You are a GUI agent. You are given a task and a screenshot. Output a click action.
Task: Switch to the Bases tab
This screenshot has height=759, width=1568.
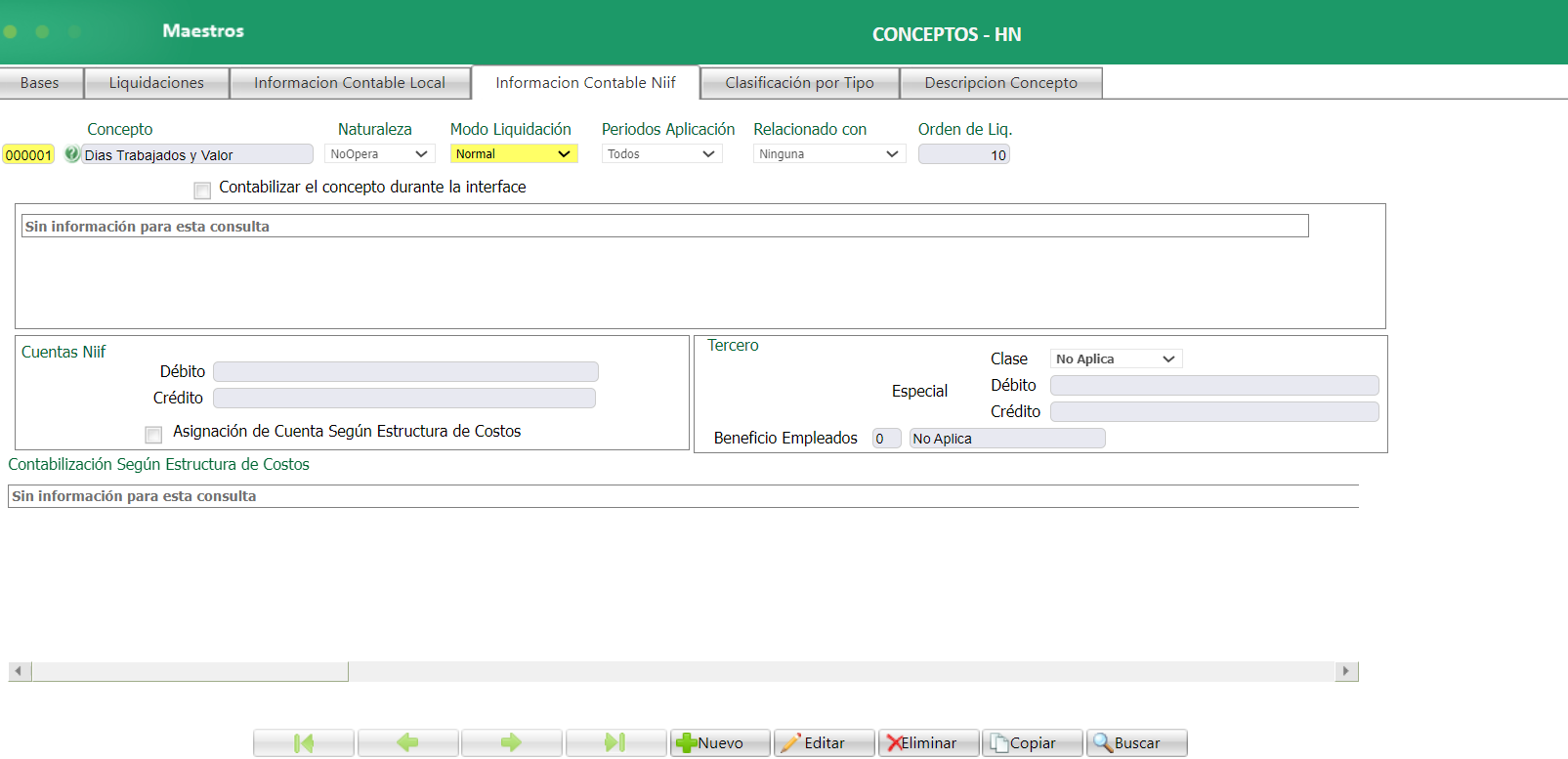tap(40, 83)
